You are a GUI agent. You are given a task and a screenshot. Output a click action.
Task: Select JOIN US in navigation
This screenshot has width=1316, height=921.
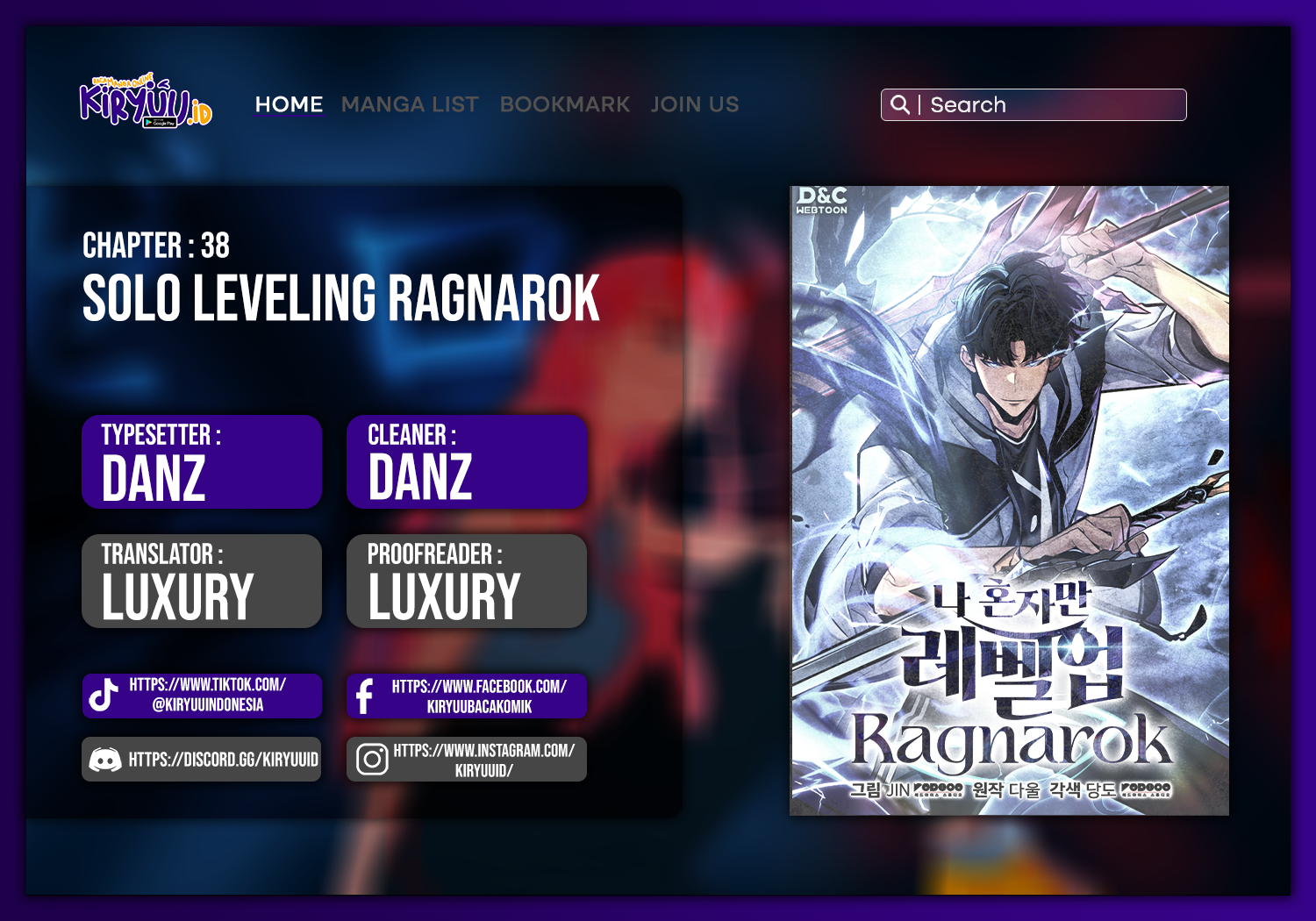[x=694, y=104]
